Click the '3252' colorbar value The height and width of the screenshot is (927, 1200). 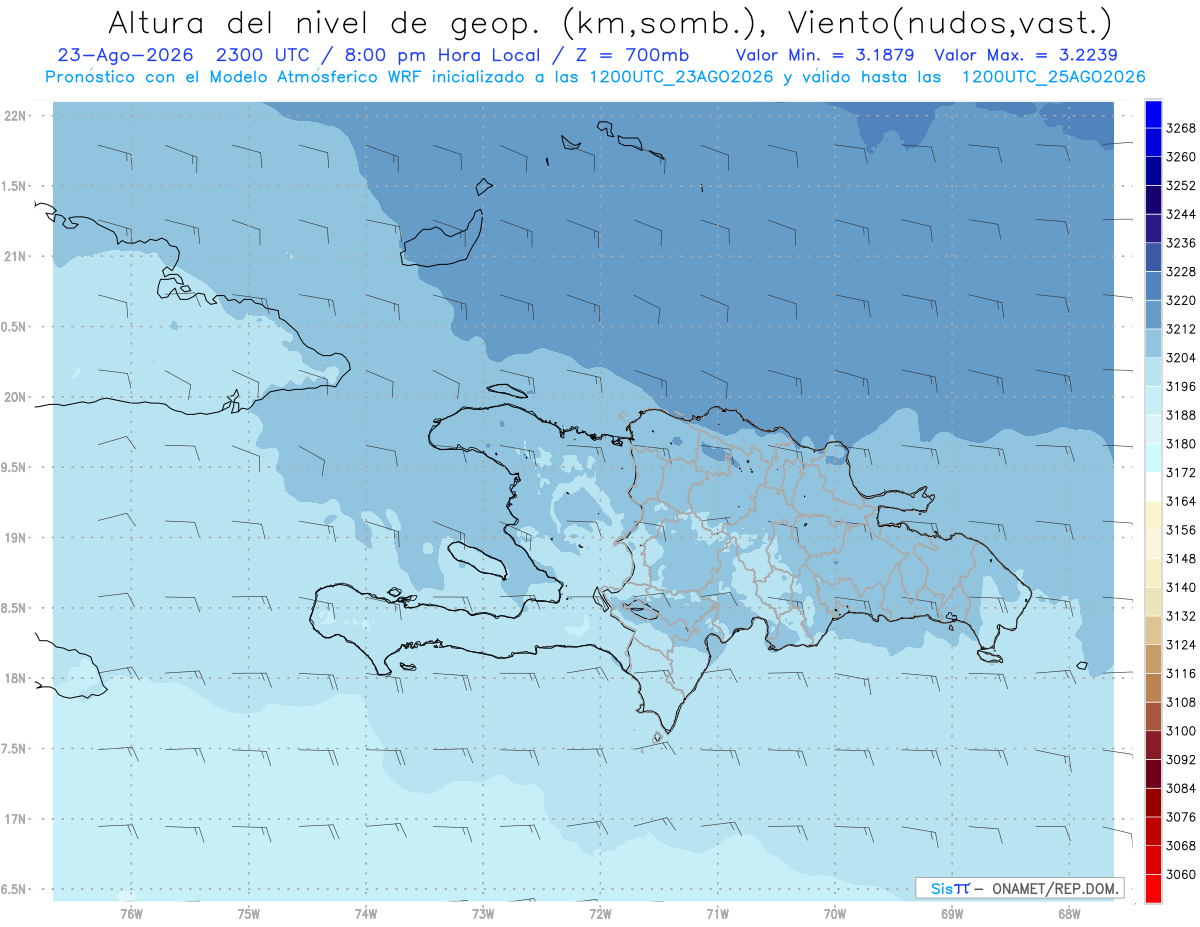tap(1181, 186)
